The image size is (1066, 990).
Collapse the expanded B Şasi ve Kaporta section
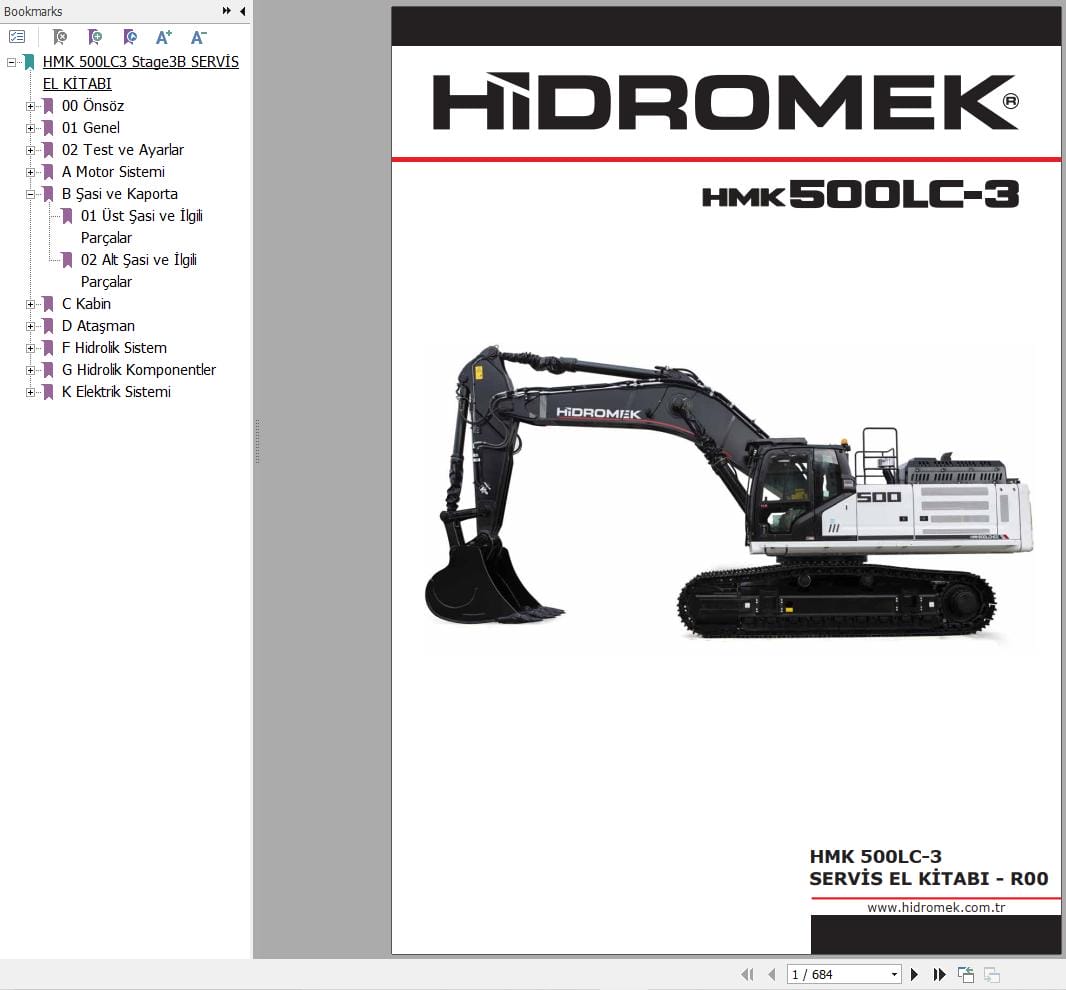tap(29, 194)
